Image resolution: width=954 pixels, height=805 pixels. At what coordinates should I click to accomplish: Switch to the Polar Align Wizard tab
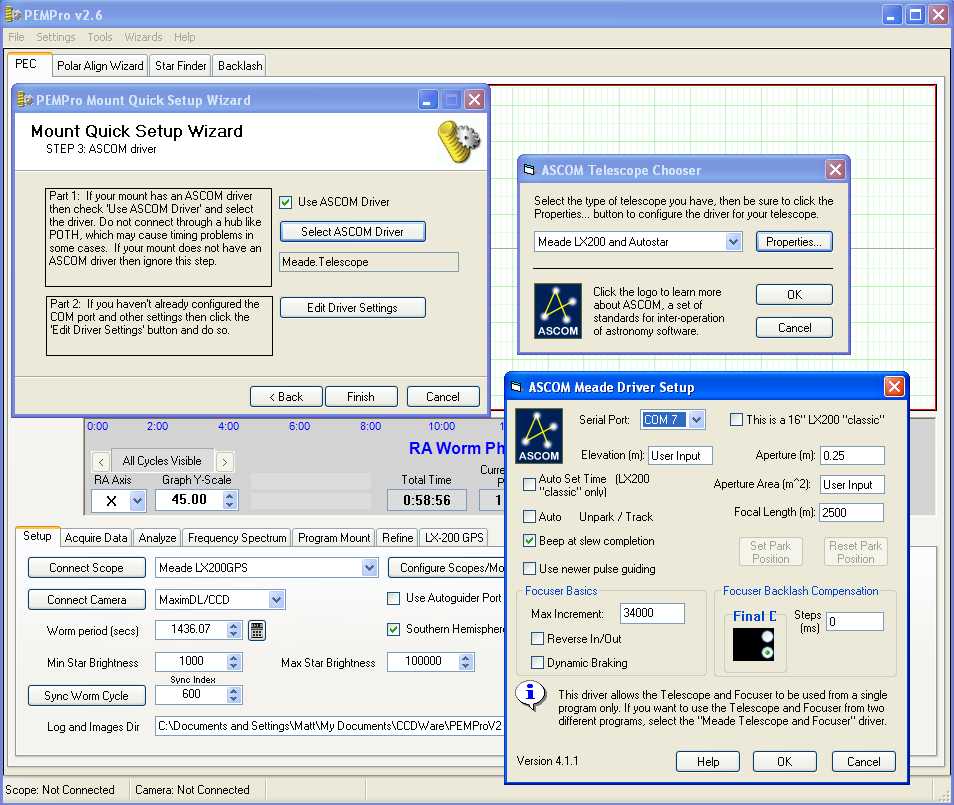tap(100, 66)
